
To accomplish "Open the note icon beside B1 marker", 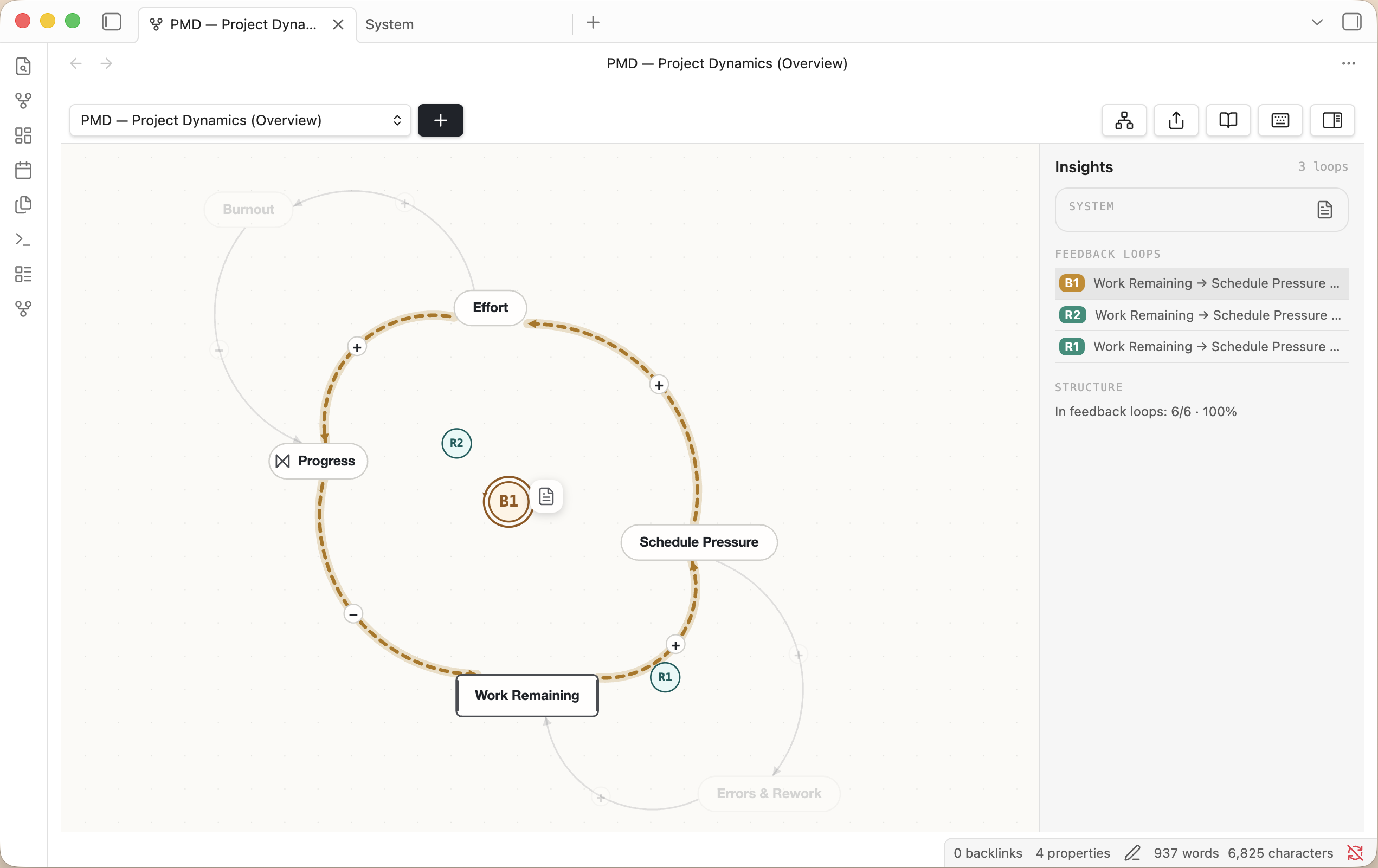I will pyautogui.click(x=546, y=496).
